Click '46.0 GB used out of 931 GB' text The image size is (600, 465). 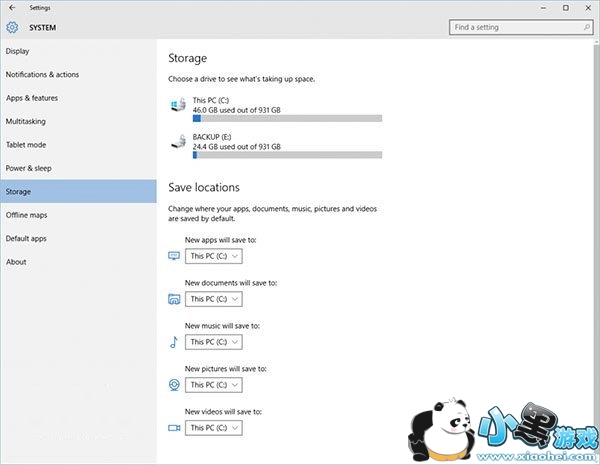point(236,110)
